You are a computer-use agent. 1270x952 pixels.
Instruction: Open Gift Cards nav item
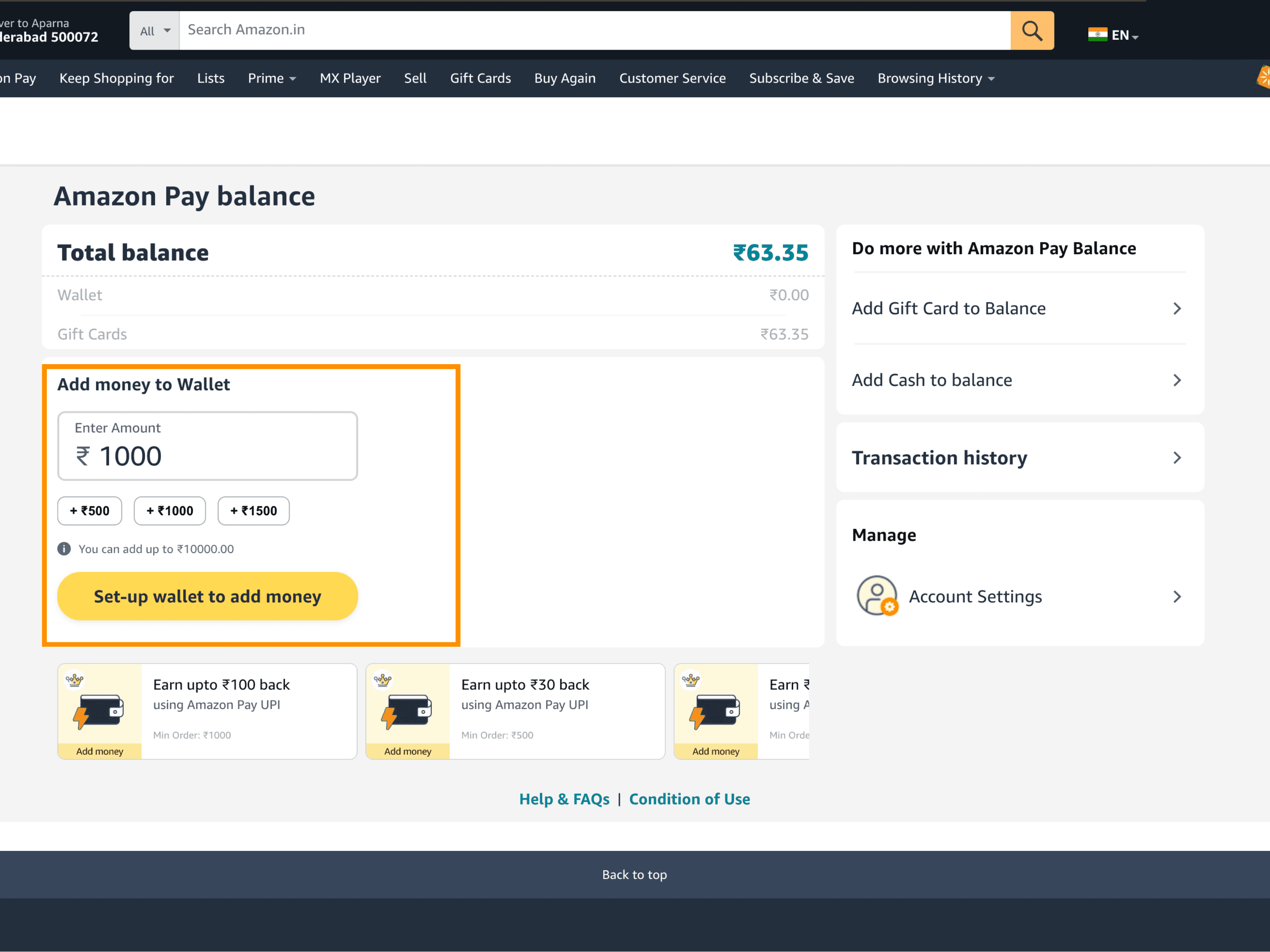[481, 78]
